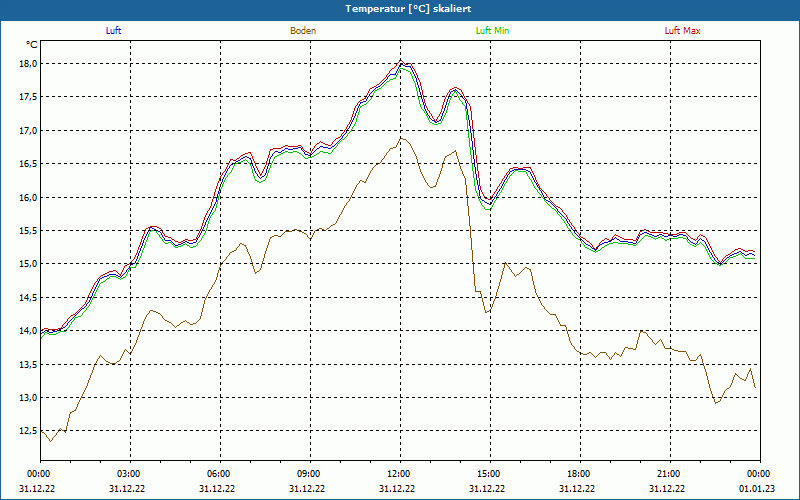
Task: Select the blue 'Luft' legend label
Action: pyautogui.click(x=113, y=31)
